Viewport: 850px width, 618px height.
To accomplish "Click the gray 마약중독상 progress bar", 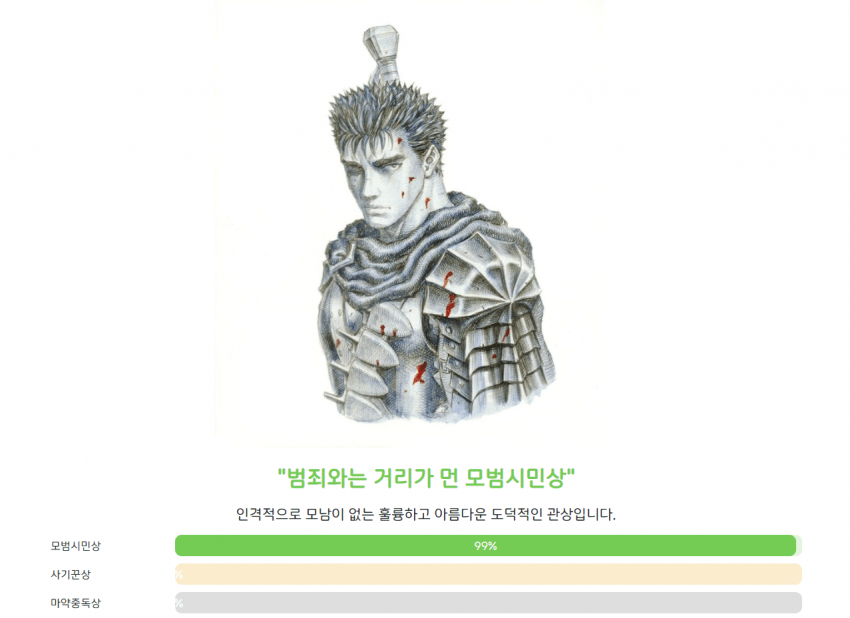I will pos(488,603).
